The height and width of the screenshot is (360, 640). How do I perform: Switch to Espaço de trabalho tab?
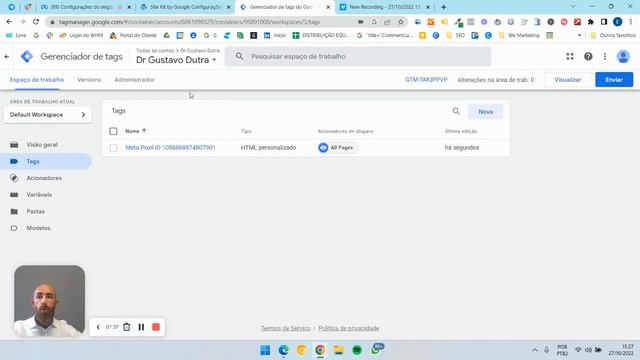37,80
